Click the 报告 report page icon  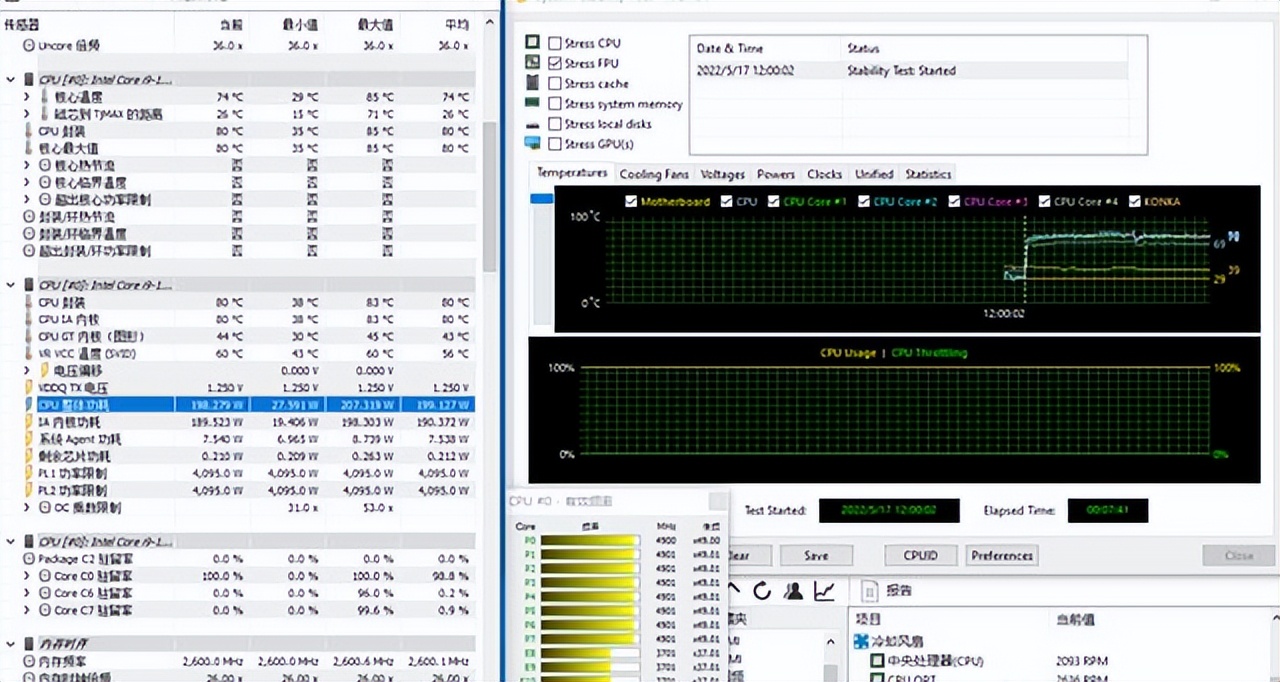[869, 591]
